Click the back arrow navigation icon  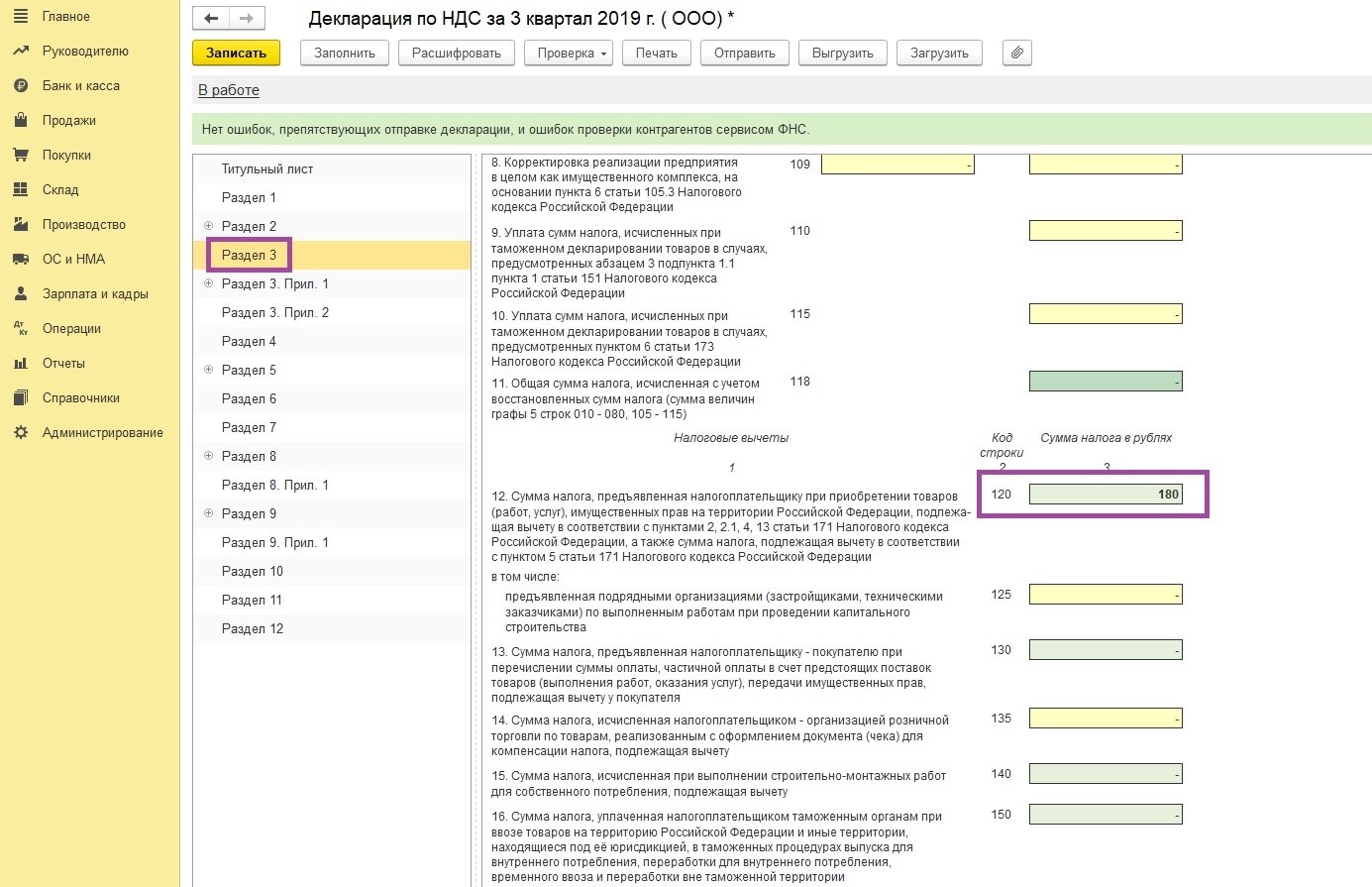(x=210, y=19)
